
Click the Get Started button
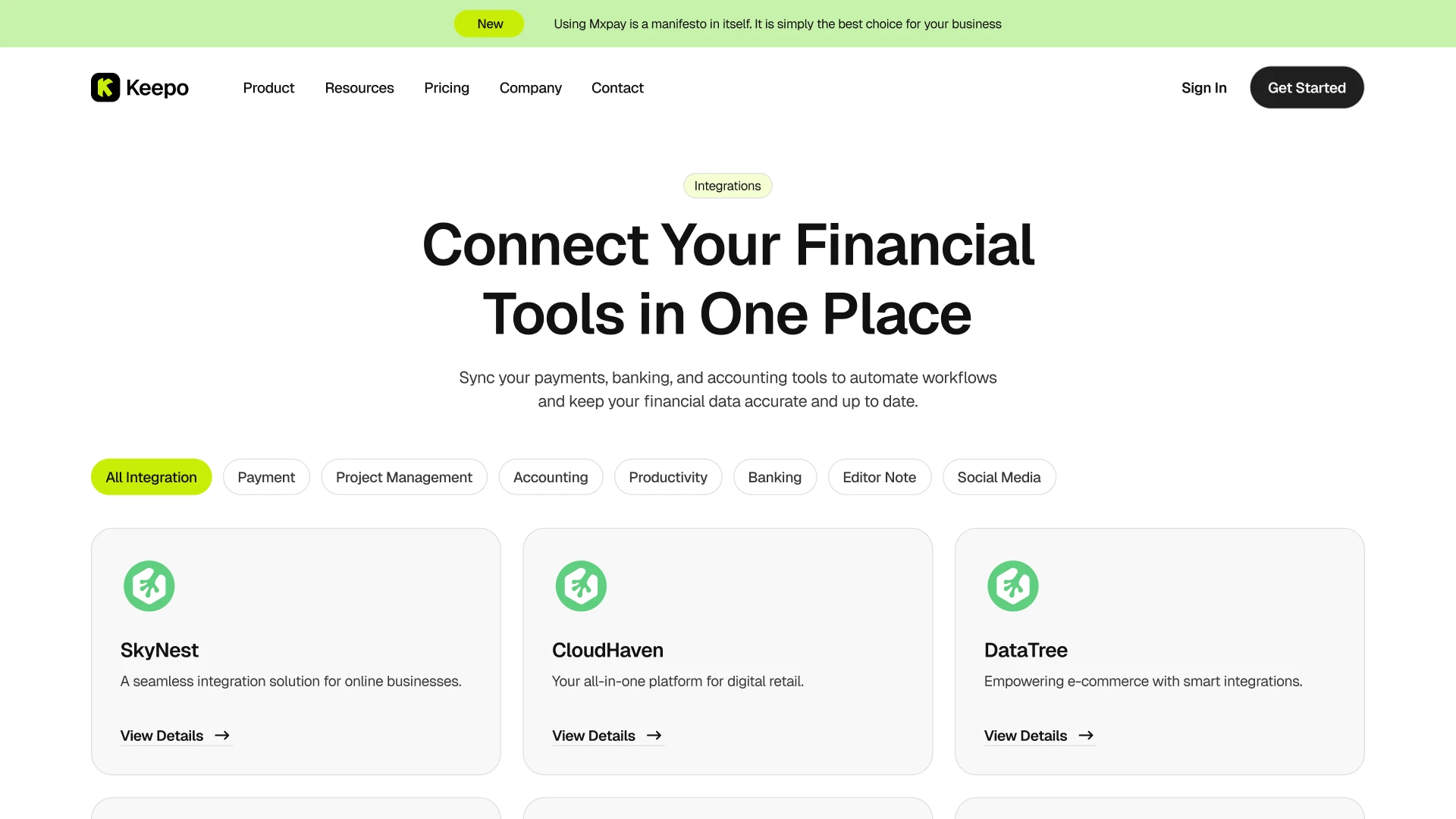(x=1307, y=87)
